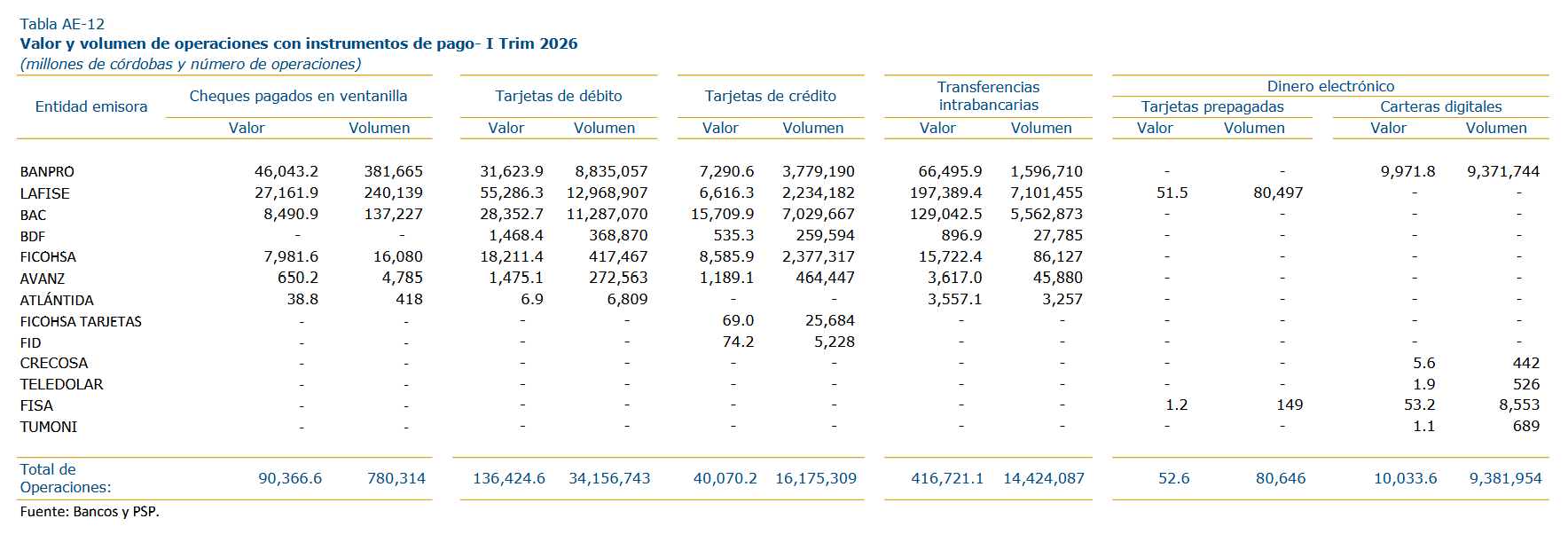Click BANPRO cheques value 46,043.2
Screen dimensions: 1568x550
[286, 171]
